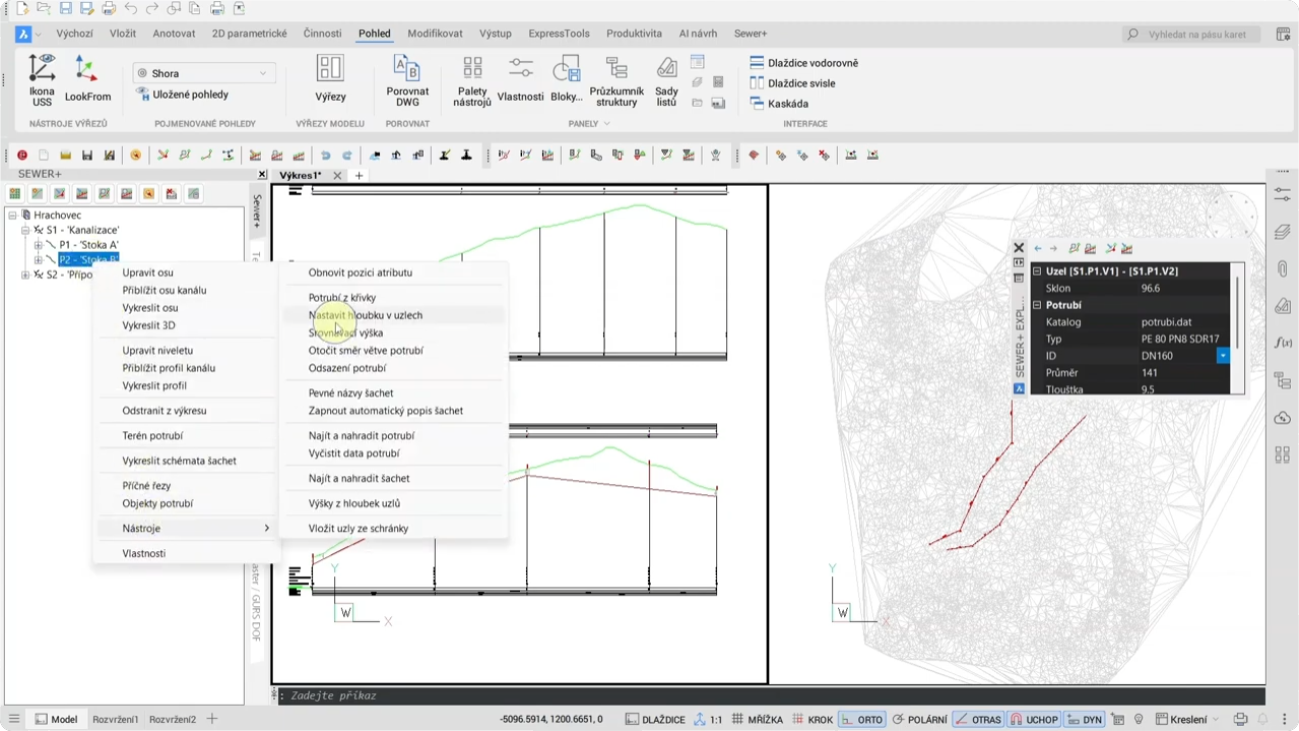Enable POLÁRNÍ tracking in status bar
The width and height of the screenshot is (1299, 731).
[919, 719]
